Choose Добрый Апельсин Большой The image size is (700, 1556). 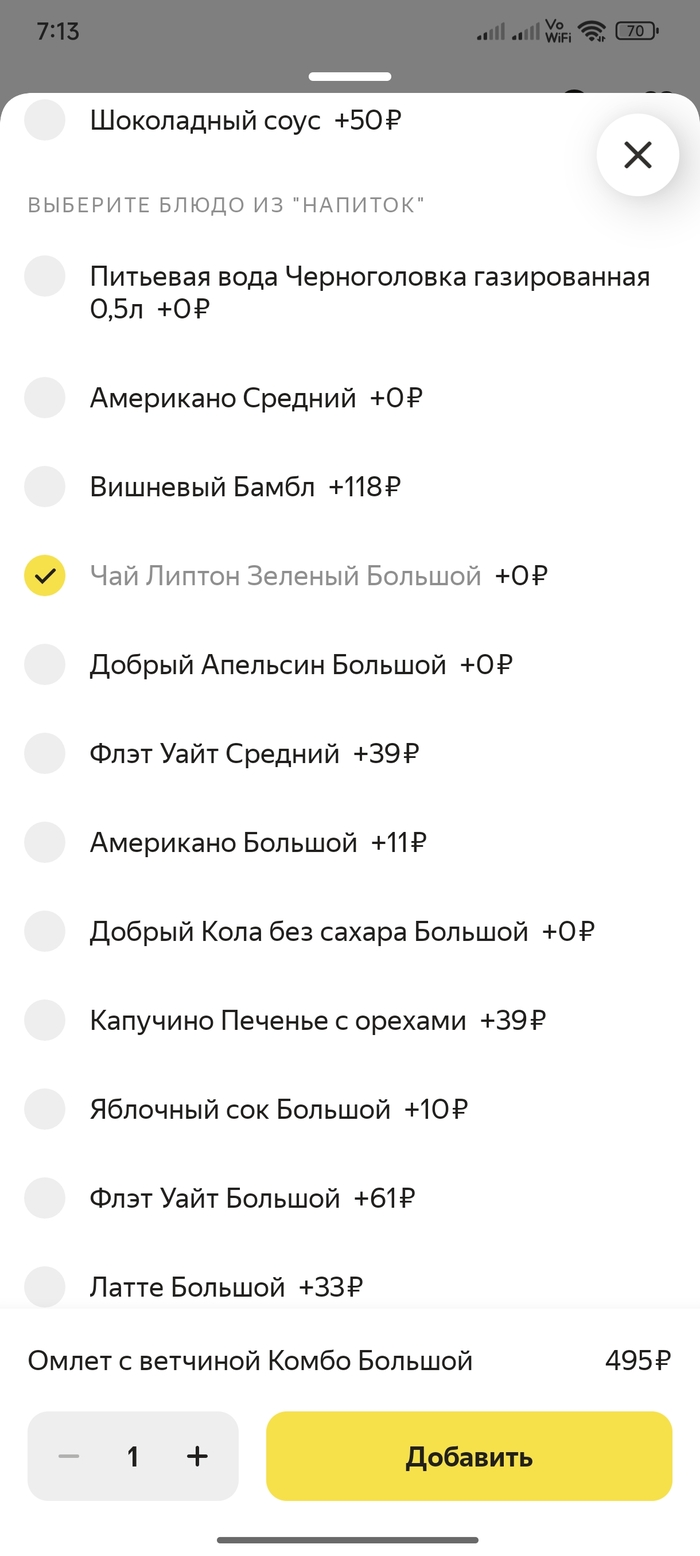pos(45,665)
